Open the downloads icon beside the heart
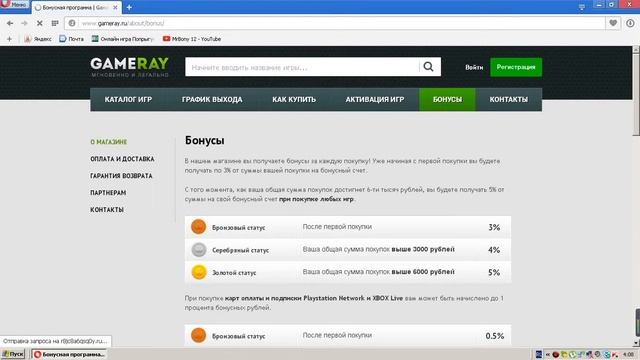The width and height of the screenshot is (640, 360). pyautogui.click(x=630, y=23)
